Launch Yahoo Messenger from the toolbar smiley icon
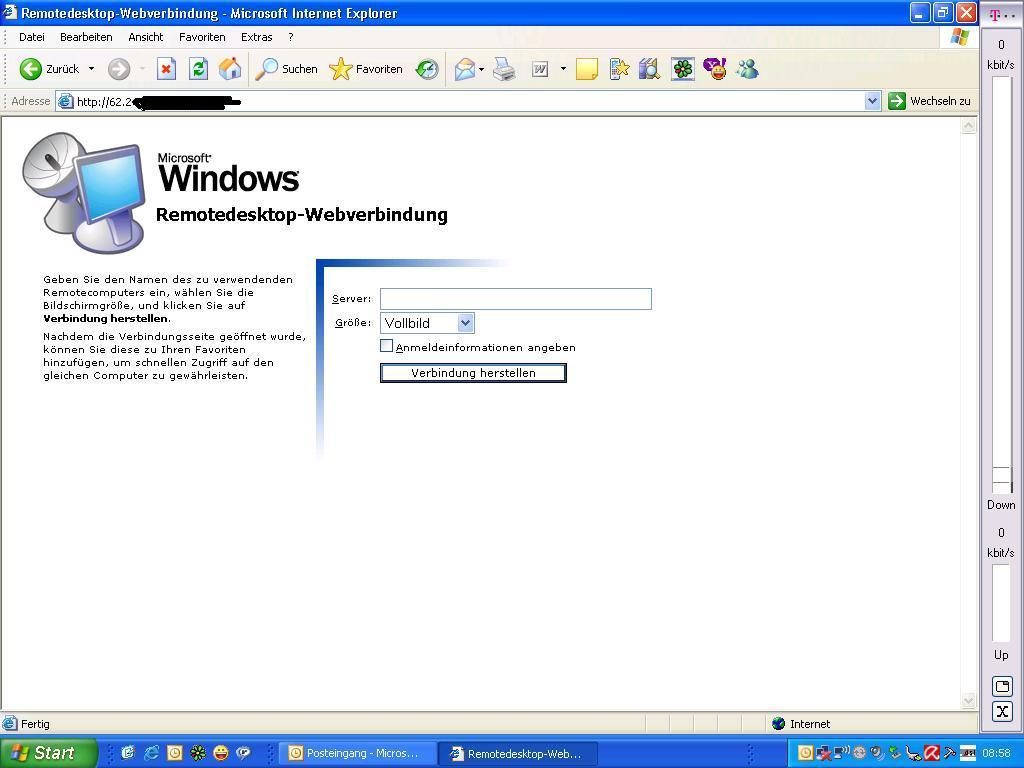This screenshot has height=768, width=1024. (714, 69)
